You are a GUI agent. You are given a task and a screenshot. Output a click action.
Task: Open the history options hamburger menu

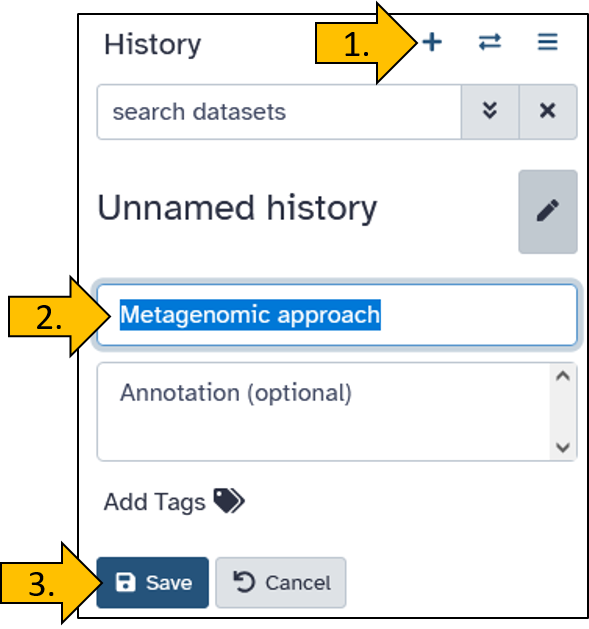(548, 42)
